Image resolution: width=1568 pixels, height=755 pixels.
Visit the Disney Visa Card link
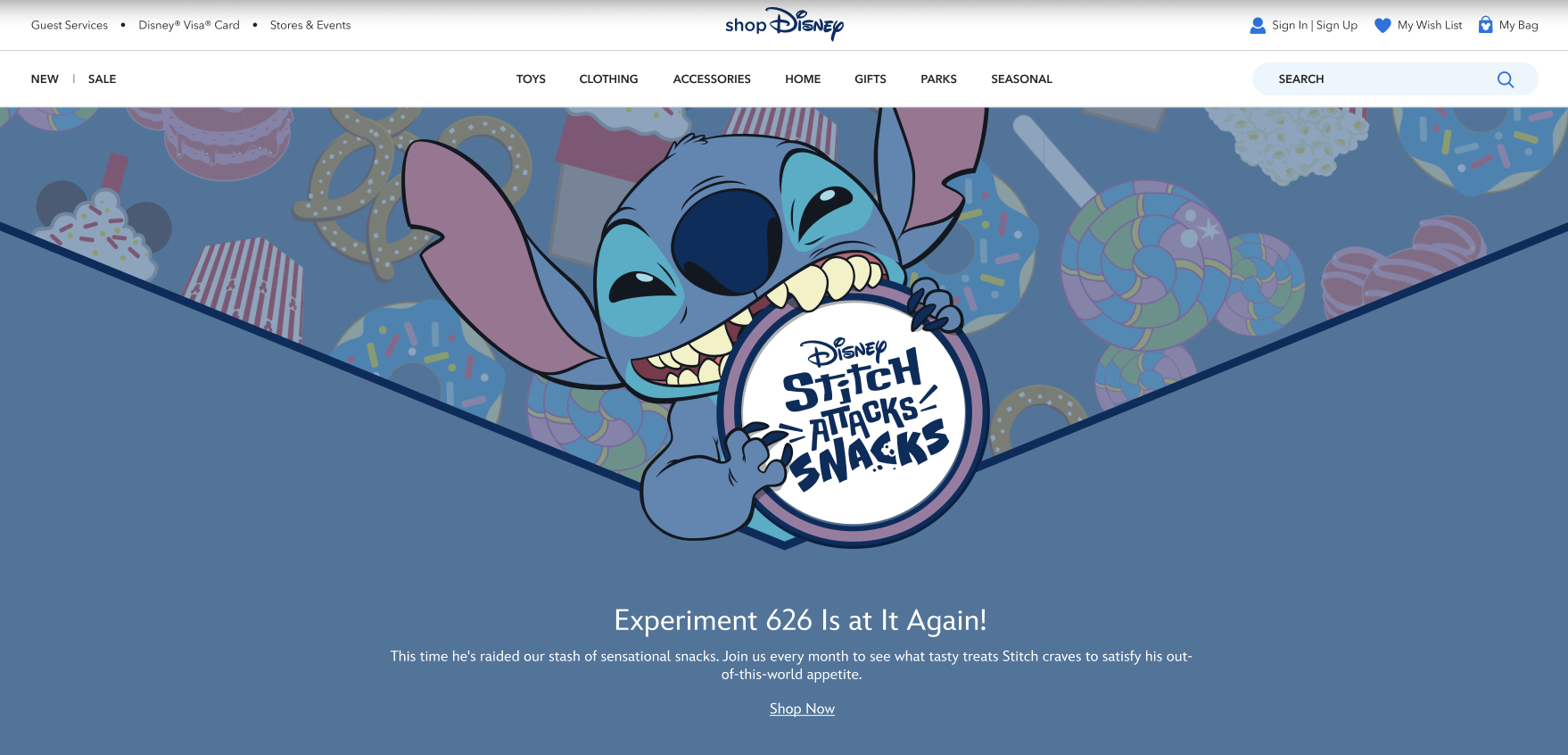189,25
